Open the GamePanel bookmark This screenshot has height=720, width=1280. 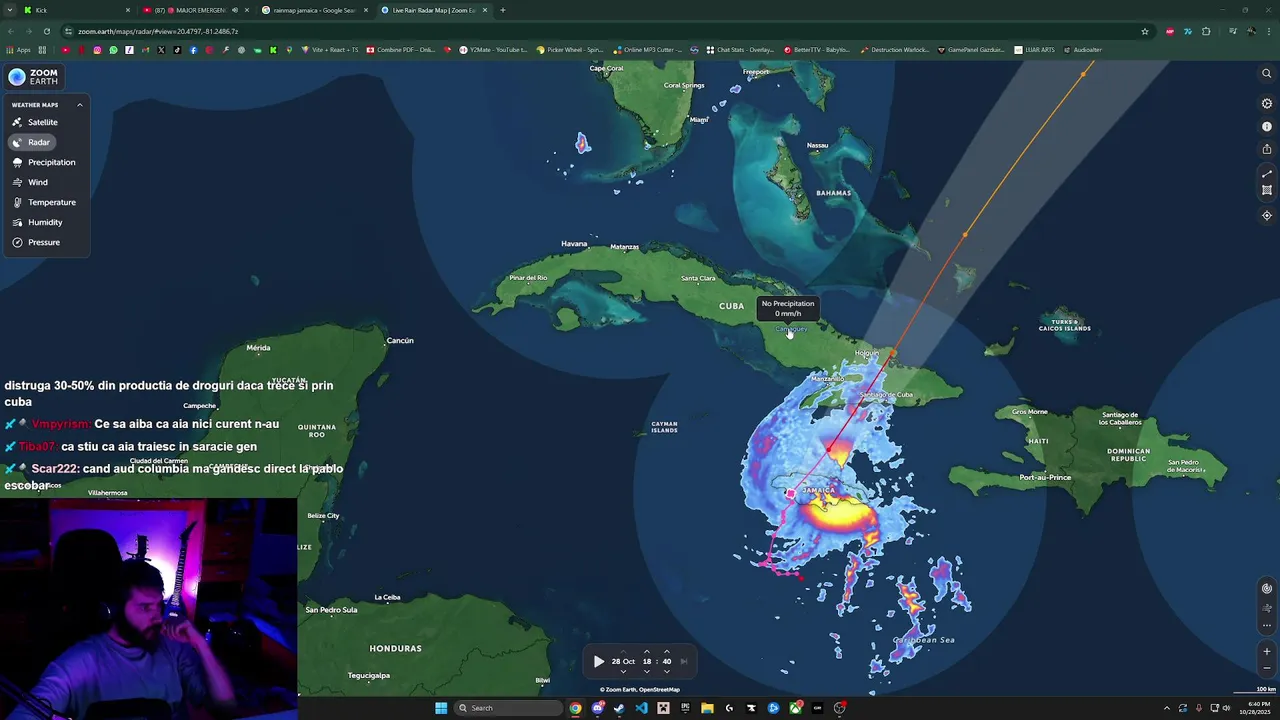click(x=970, y=50)
